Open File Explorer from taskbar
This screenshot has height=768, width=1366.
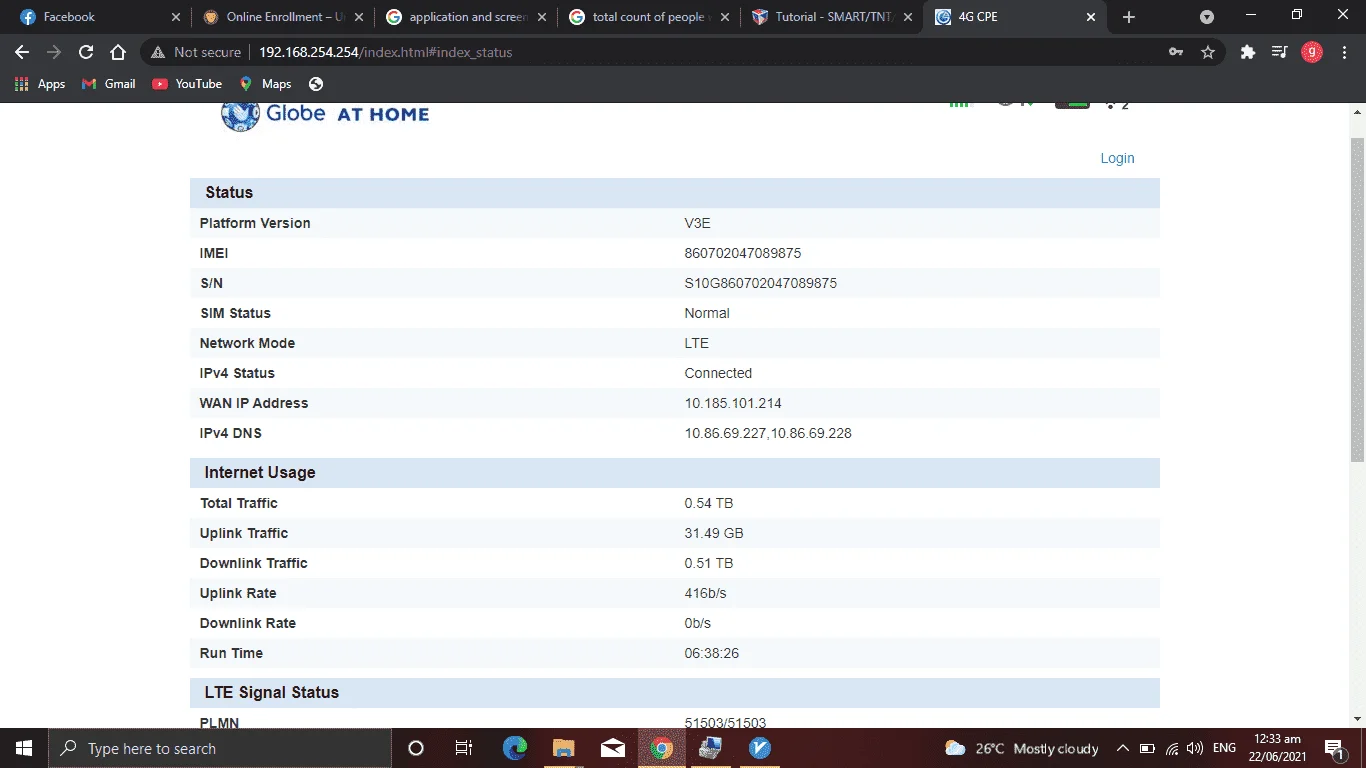563,748
